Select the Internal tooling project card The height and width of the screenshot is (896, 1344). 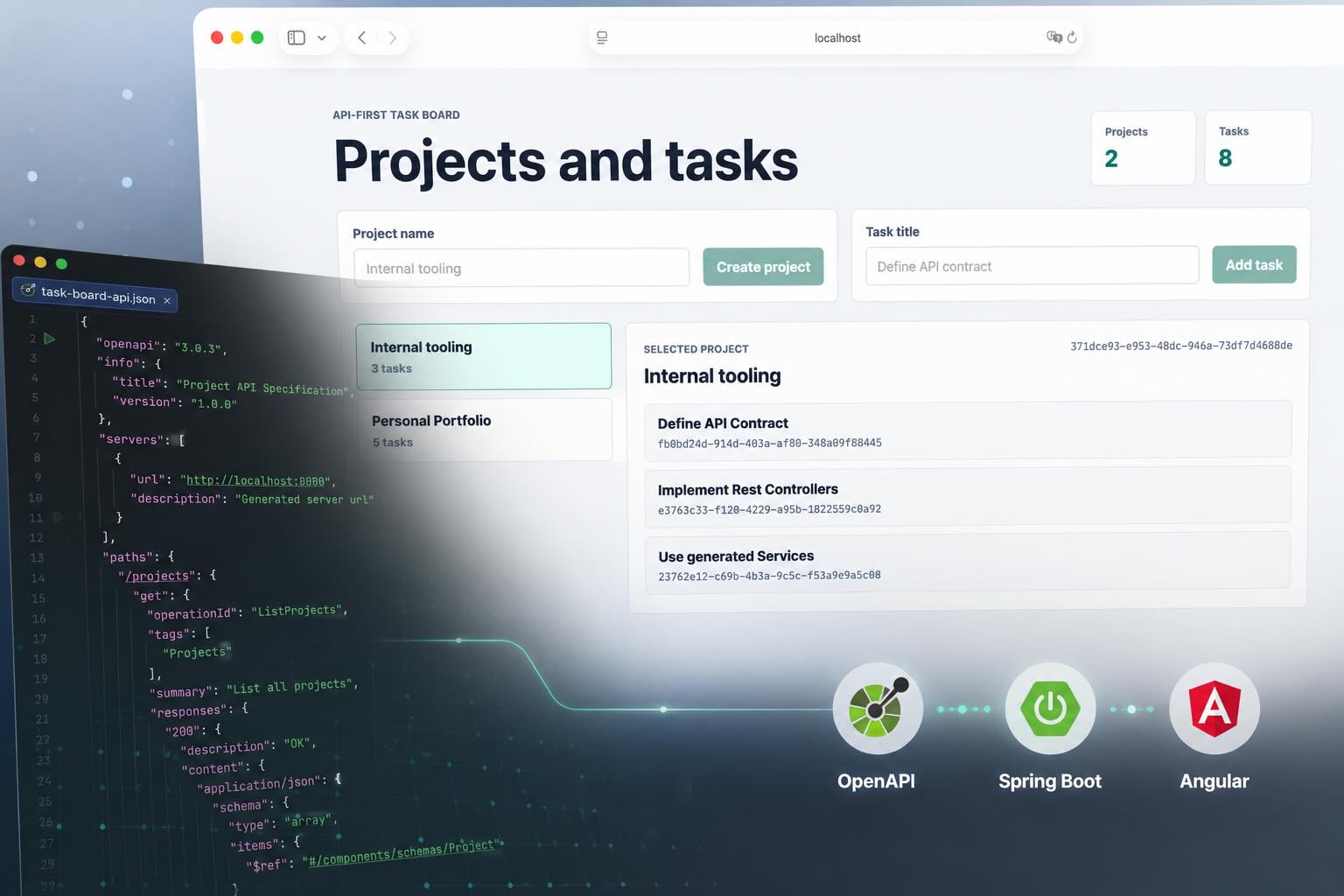[x=483, y=356]
